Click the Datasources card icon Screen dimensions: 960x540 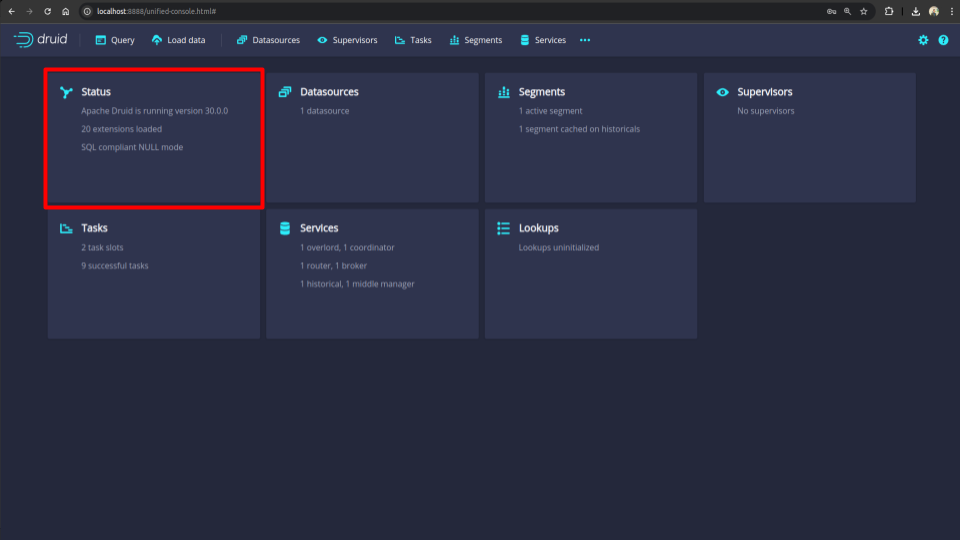tap(285, 92)
